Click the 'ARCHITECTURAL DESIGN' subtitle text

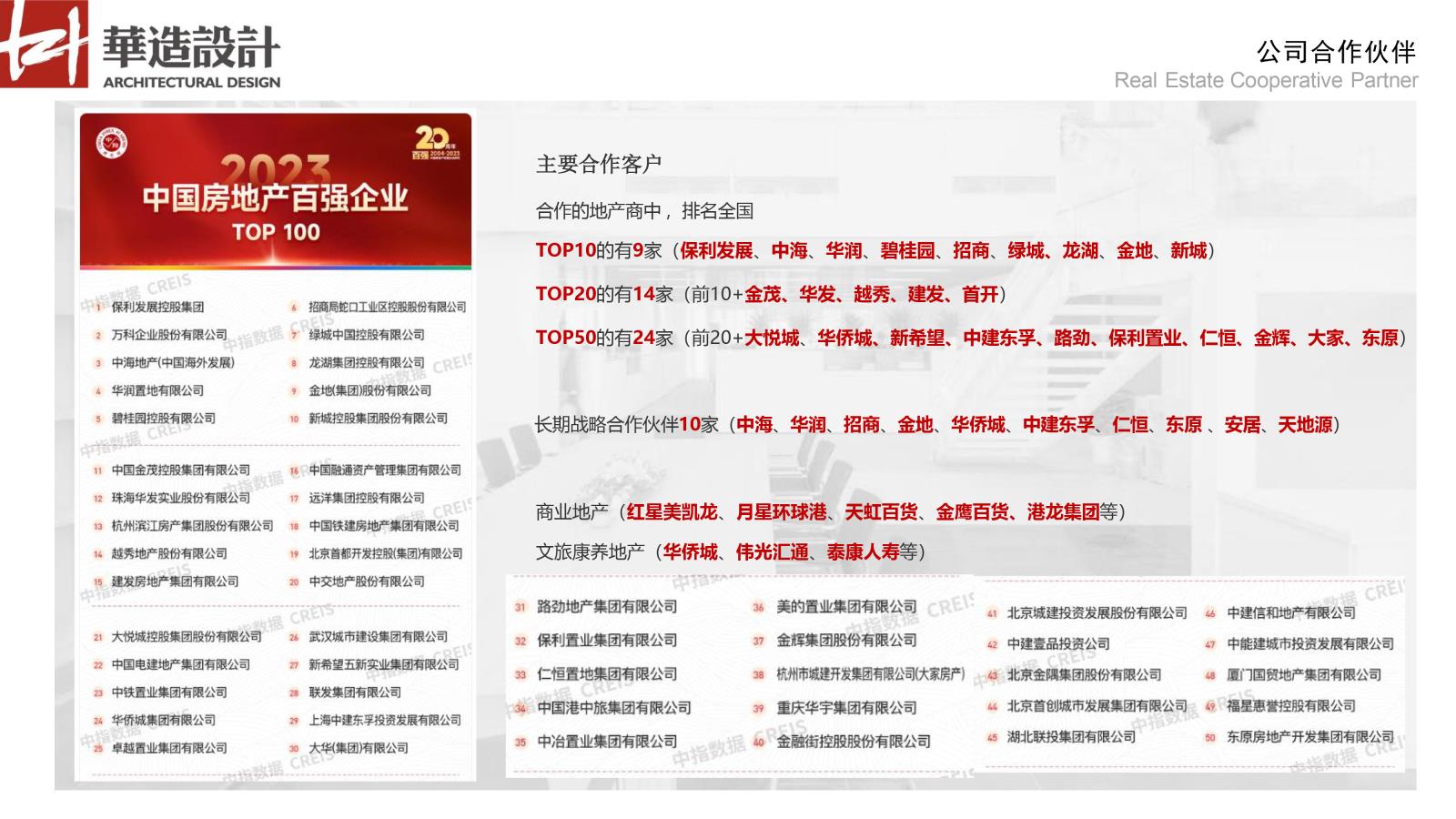[x=191, y=82]
